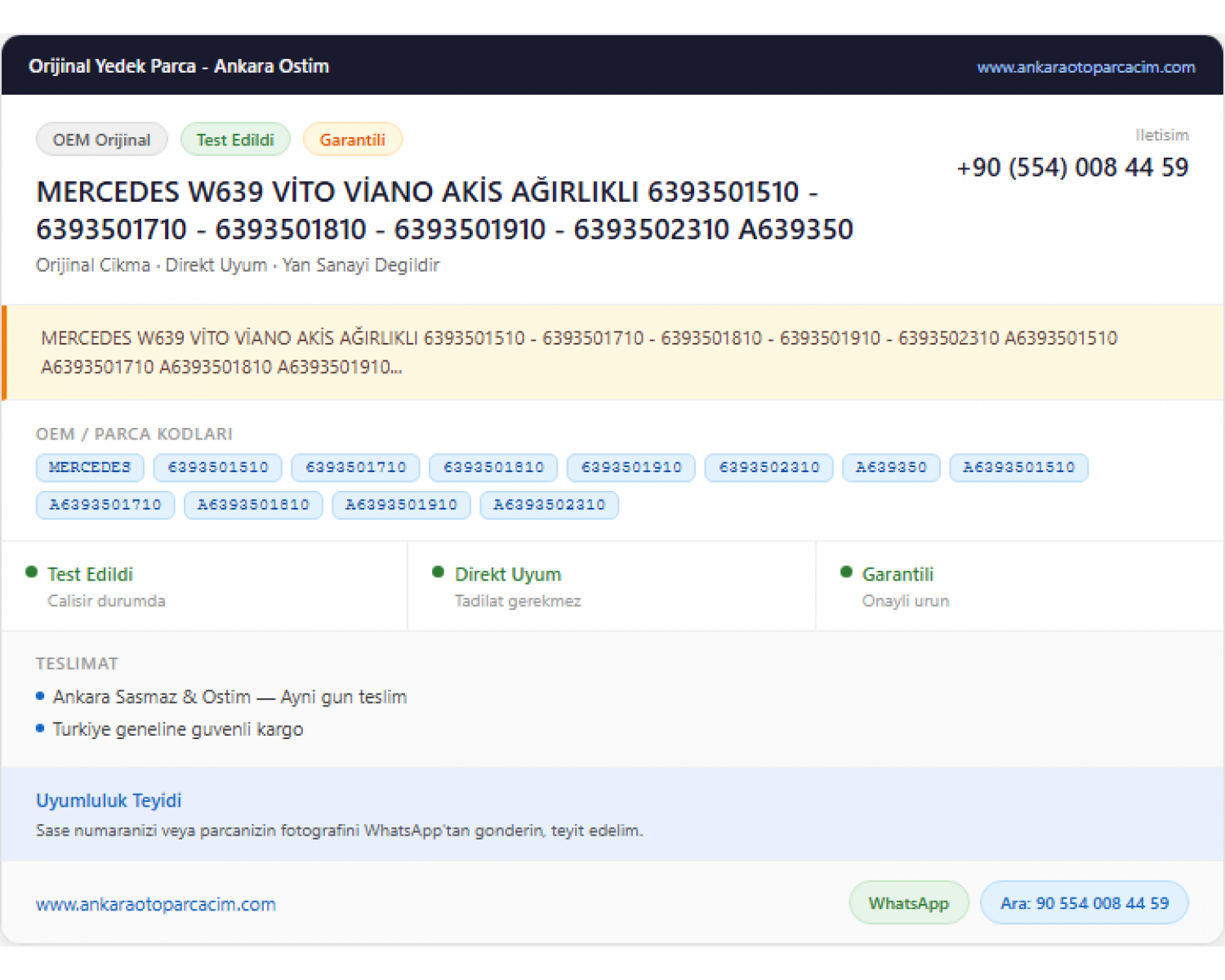Screen dimensions: 1225x980
Task: Click the green dot beside Garantili feature
Action: [846, 572]
